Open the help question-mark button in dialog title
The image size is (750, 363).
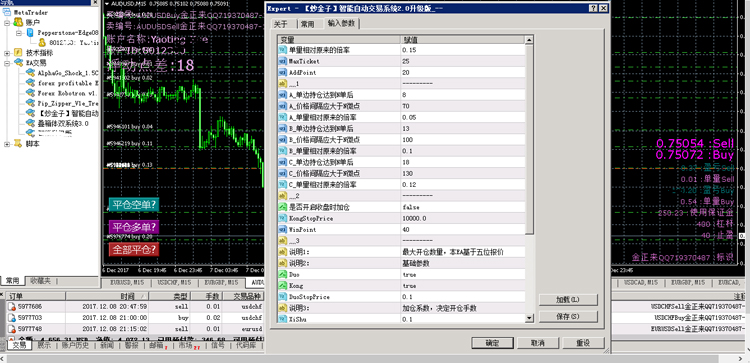(x=593, y=8)
